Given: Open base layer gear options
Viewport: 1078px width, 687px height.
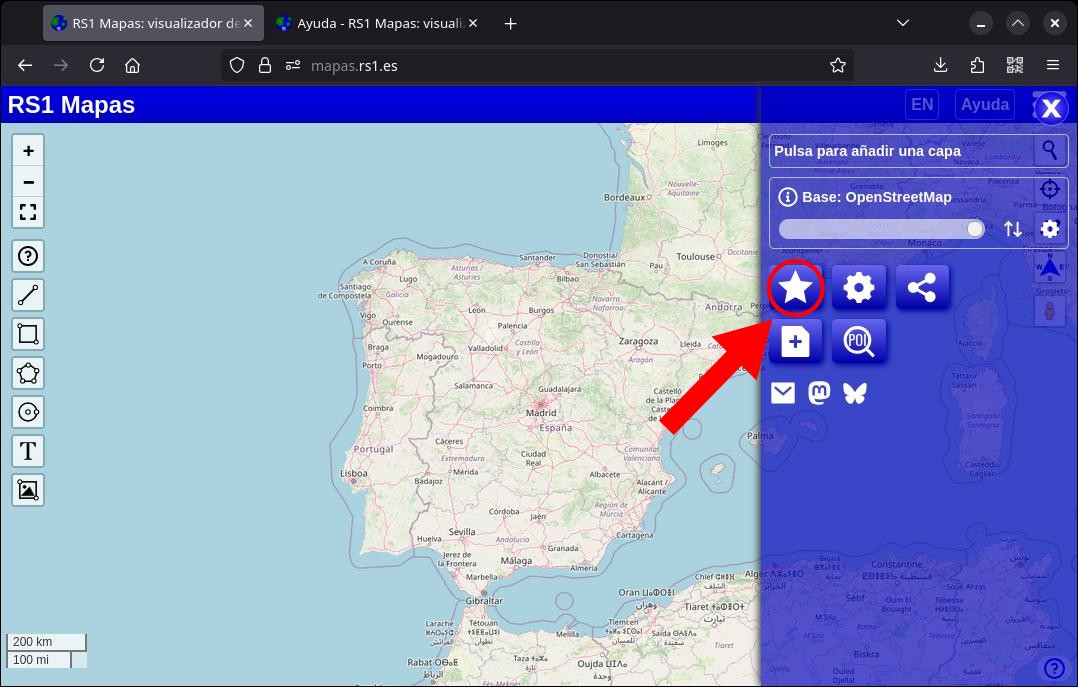Looking at the screenshot, I should click(1050, 229).
